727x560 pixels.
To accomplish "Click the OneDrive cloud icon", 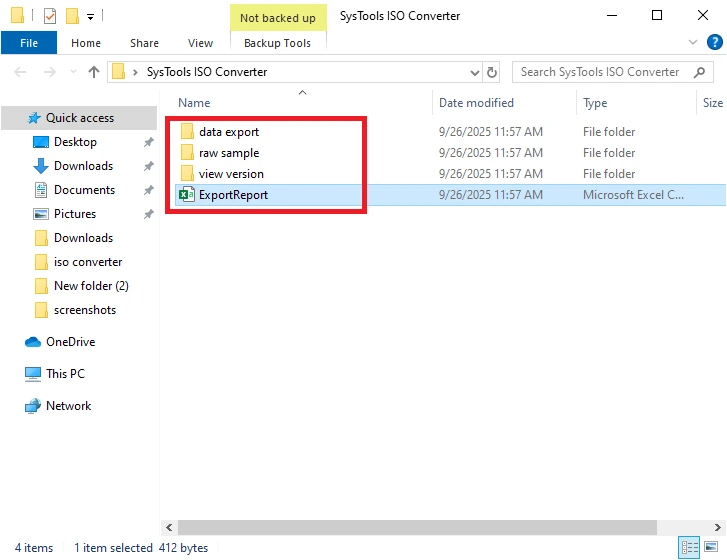I will [x=32, y=342].
